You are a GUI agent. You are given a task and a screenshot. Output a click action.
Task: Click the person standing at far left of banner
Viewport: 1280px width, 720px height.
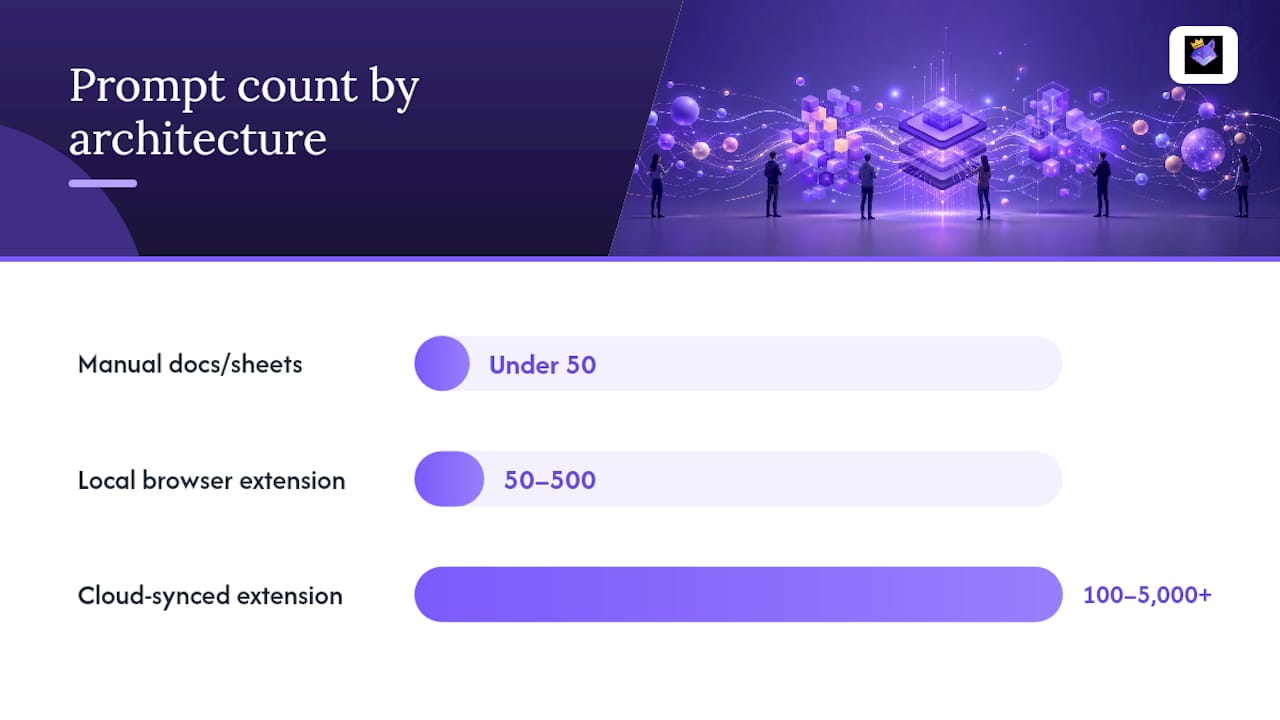(657, 185)
